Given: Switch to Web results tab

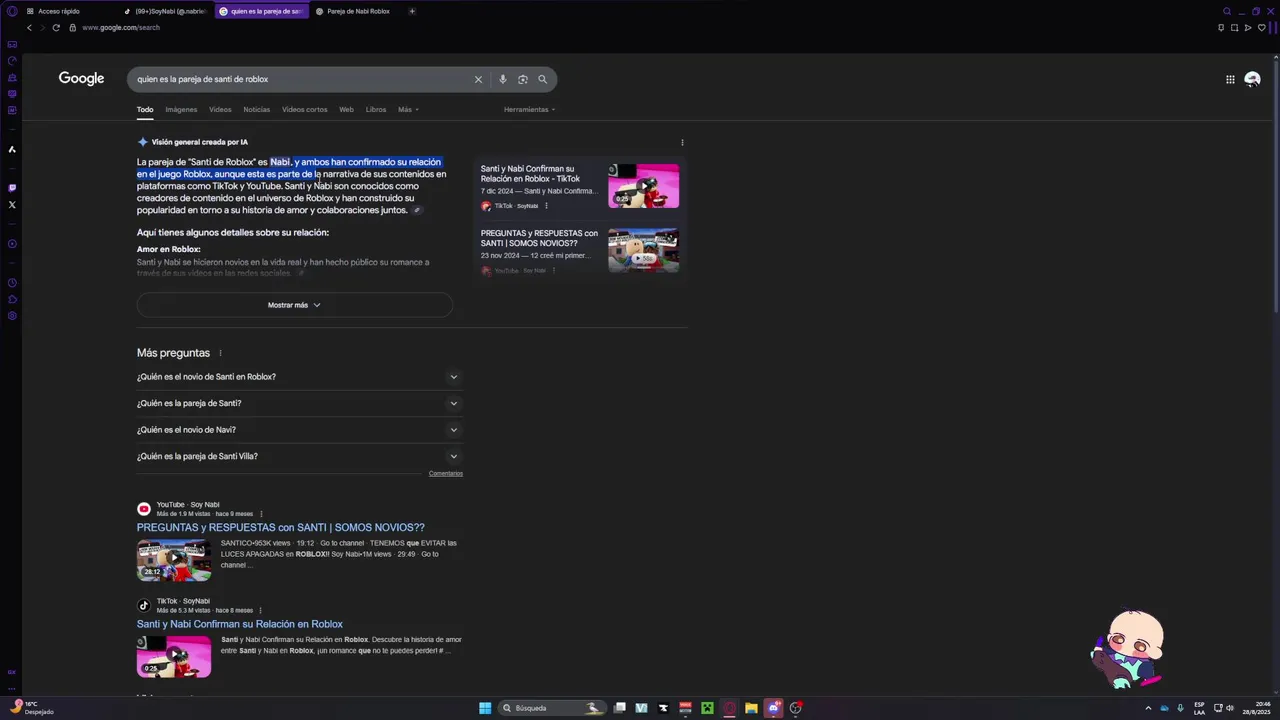Looking at the screenshot, I should tap(346, 109).
